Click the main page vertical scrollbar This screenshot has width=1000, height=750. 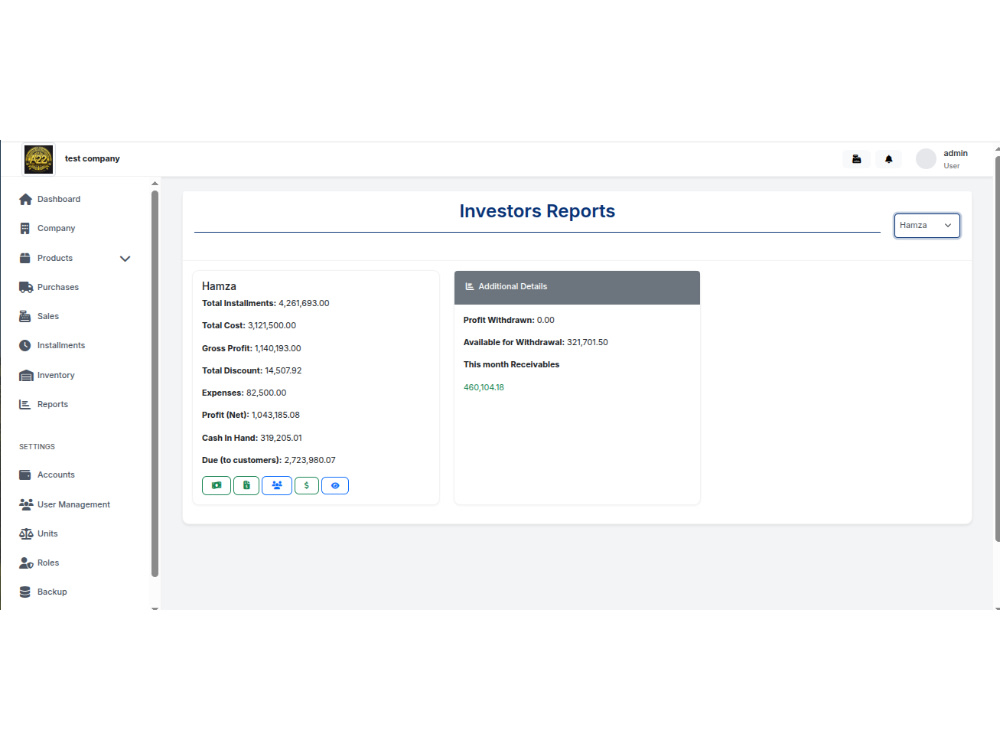(997, 349)
